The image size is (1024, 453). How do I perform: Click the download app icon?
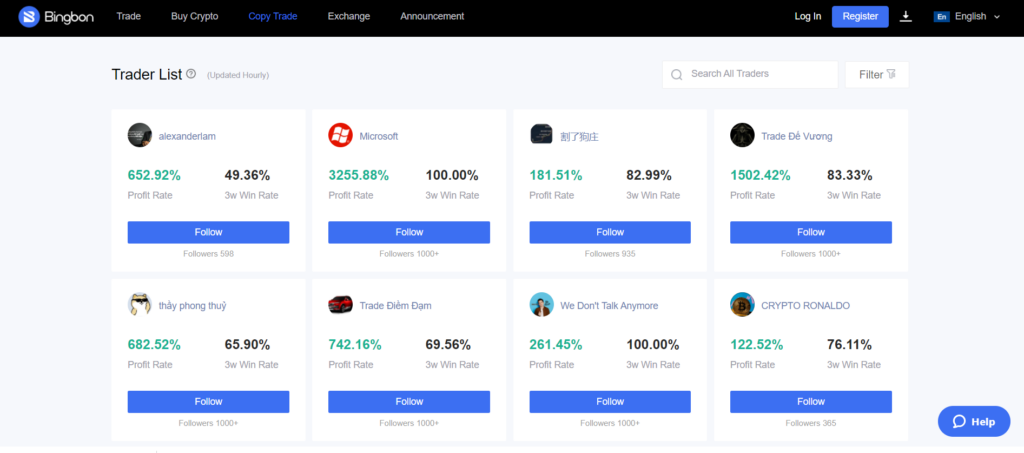coord(906,17)
